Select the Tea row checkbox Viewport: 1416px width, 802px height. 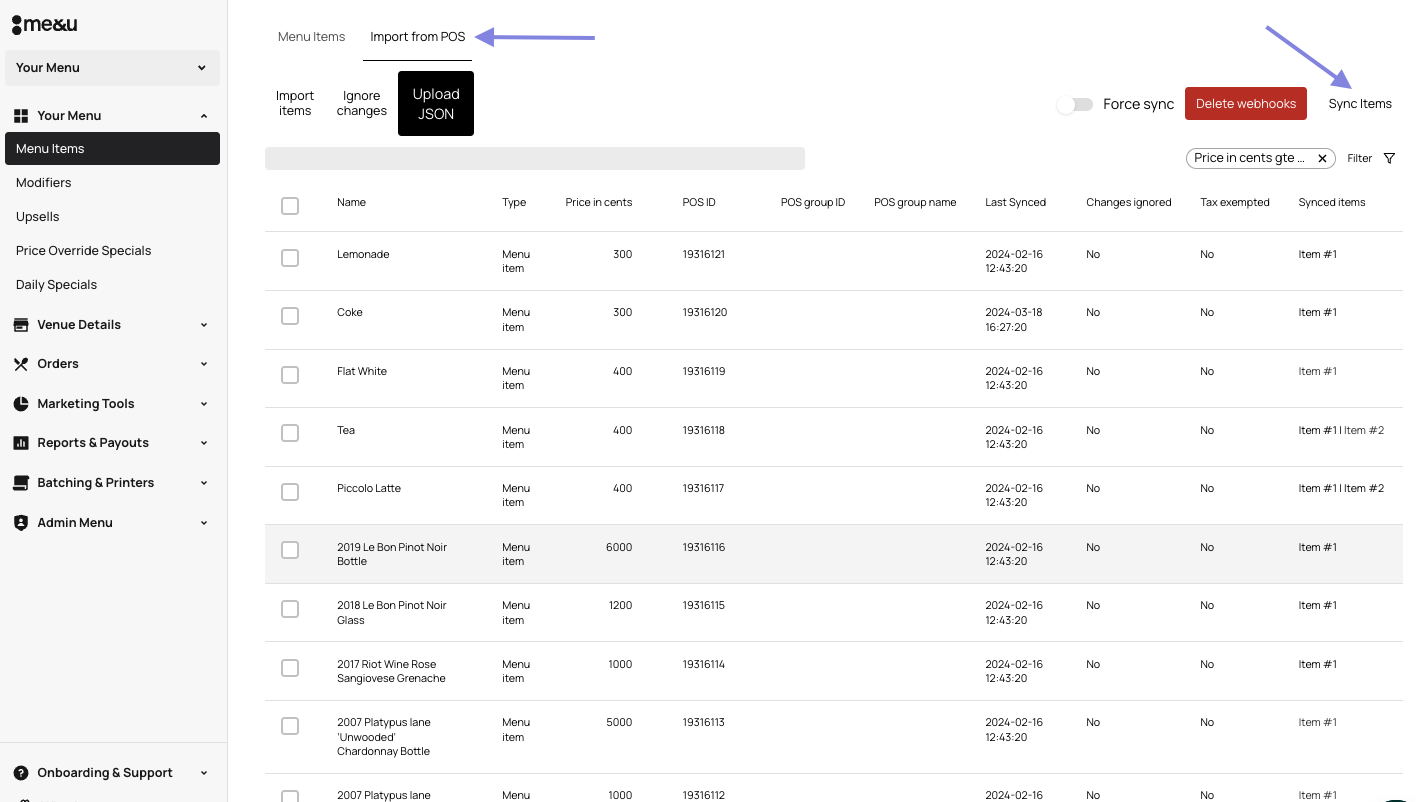point(290,433)
